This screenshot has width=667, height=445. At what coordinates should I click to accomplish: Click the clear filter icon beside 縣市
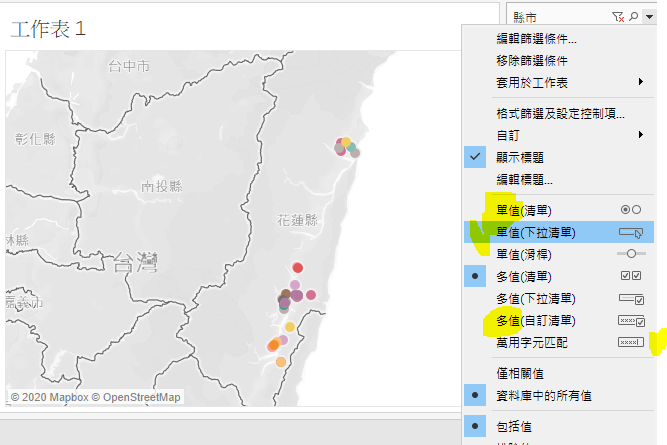pyautogui.click(x=618, y=17)
